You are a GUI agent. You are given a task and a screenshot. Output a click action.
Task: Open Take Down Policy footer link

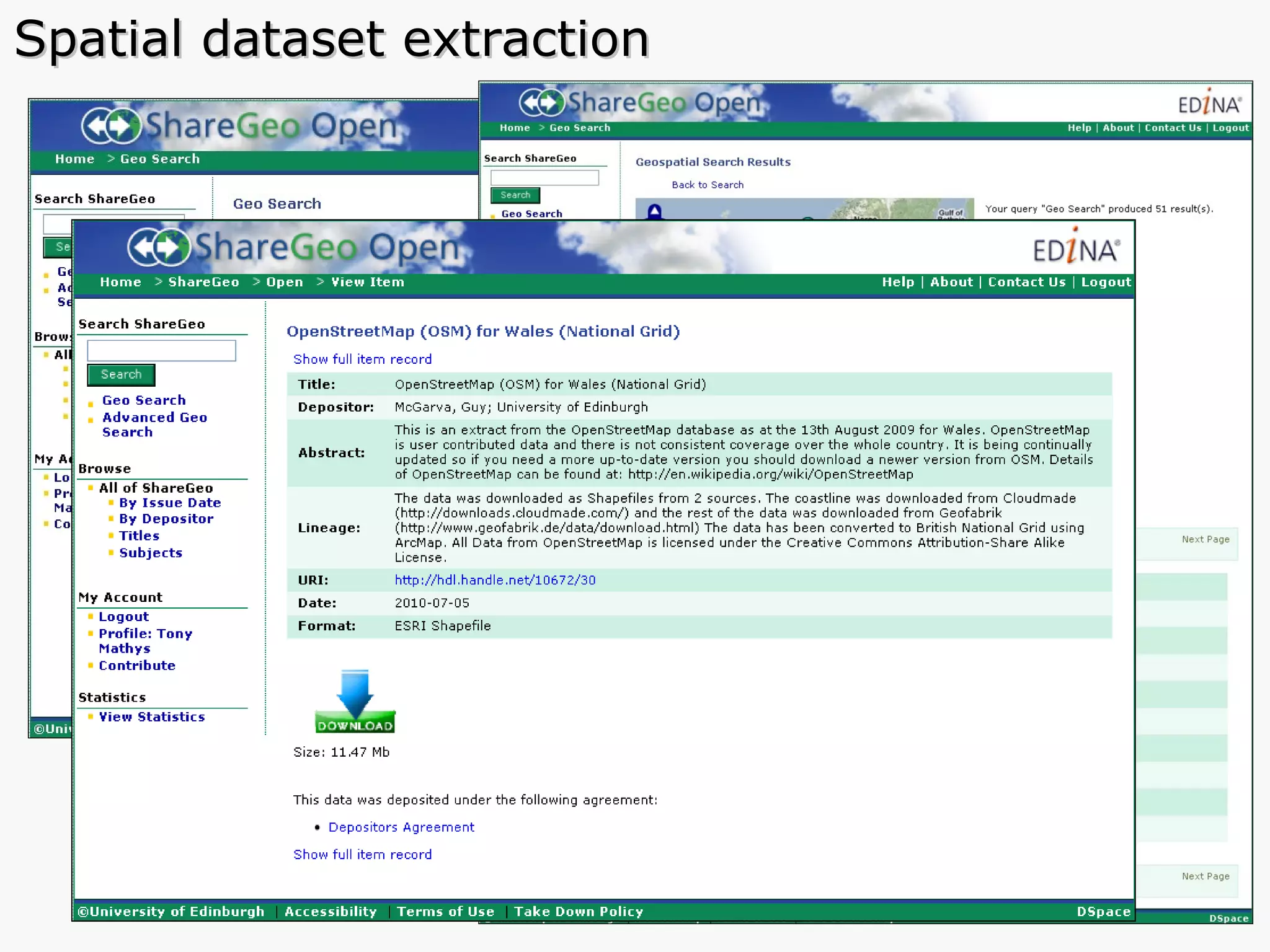(x=579, y=912)
